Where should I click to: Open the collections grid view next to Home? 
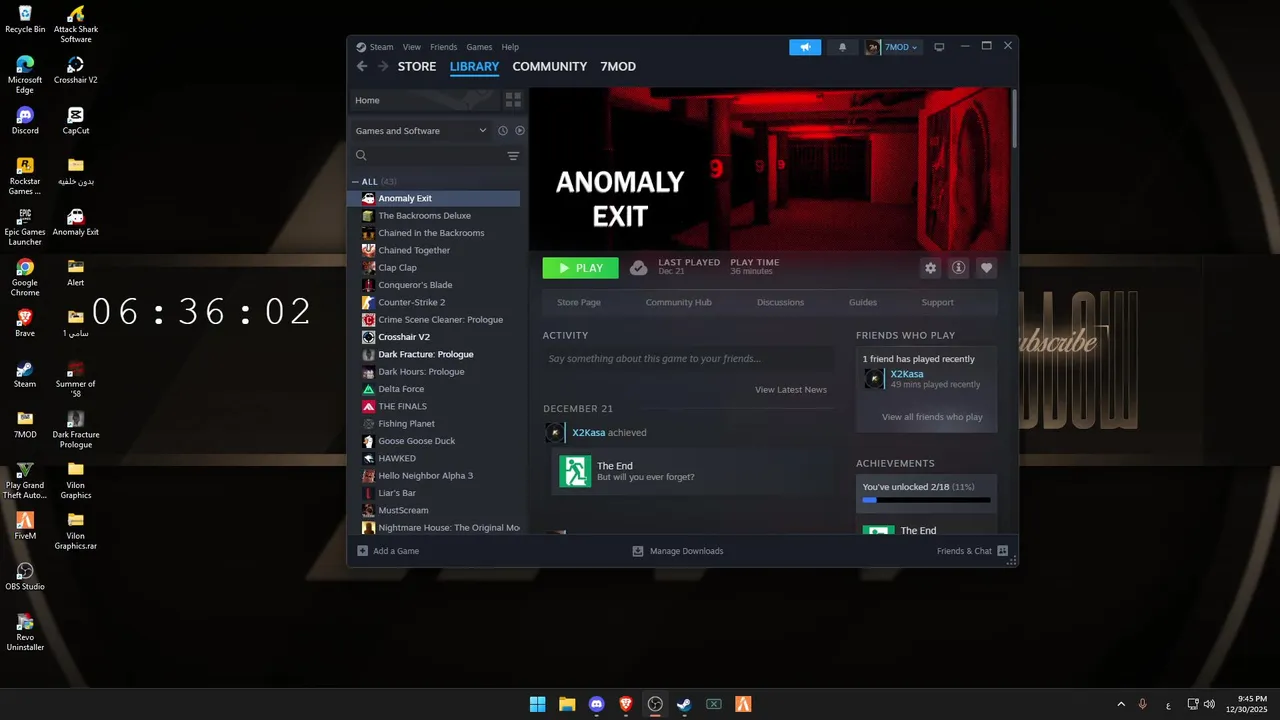tap(513, 100)
